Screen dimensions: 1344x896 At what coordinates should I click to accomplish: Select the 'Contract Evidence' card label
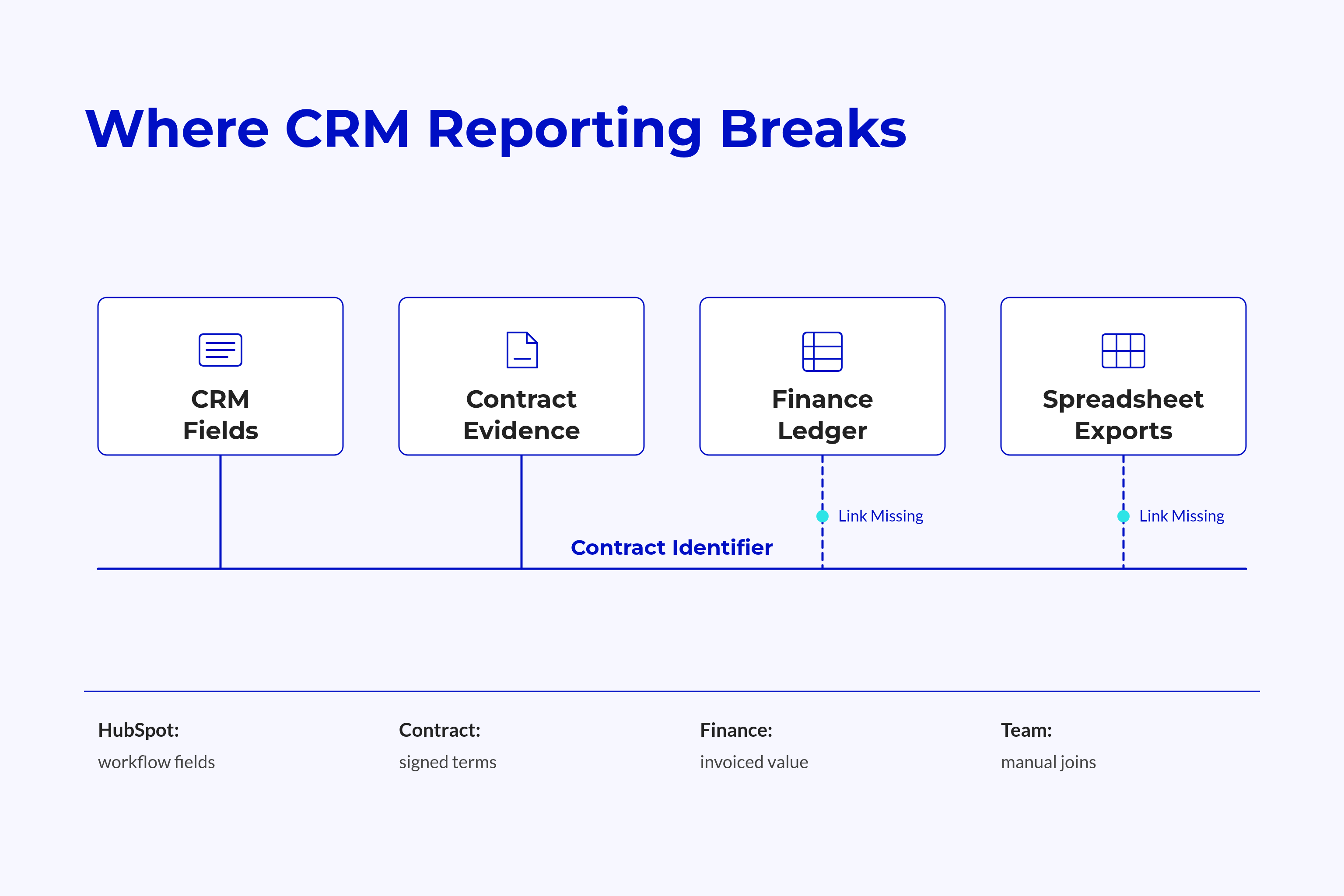click(521, 415)
